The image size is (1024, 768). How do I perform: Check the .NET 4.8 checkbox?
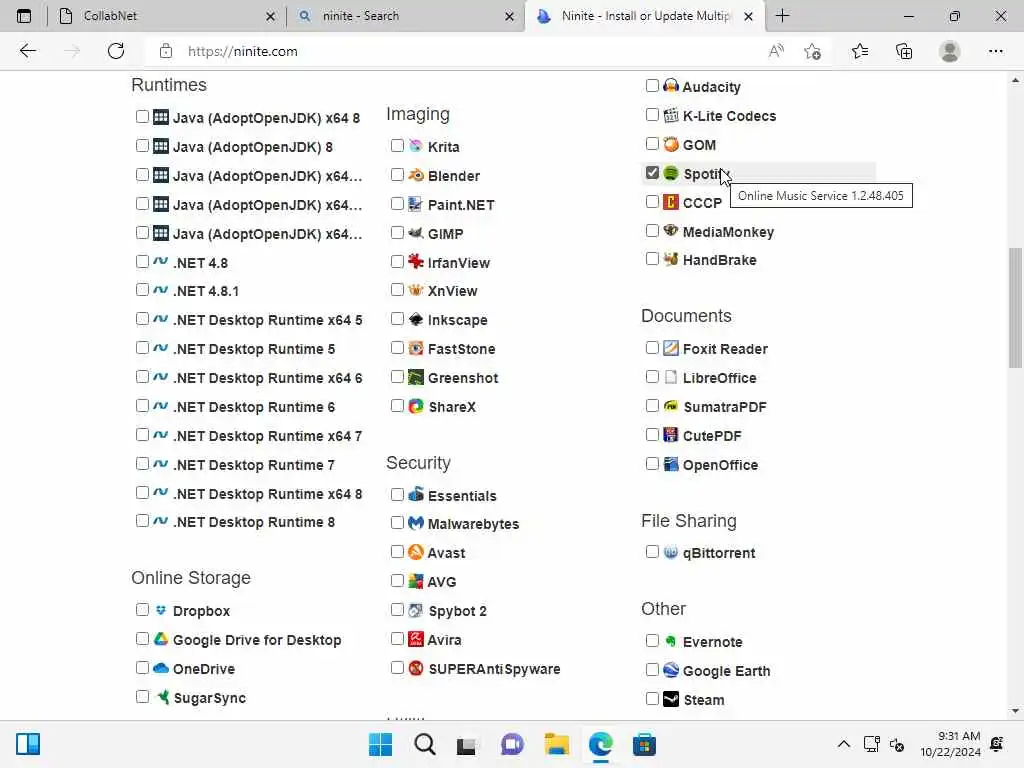click(142, 262)
